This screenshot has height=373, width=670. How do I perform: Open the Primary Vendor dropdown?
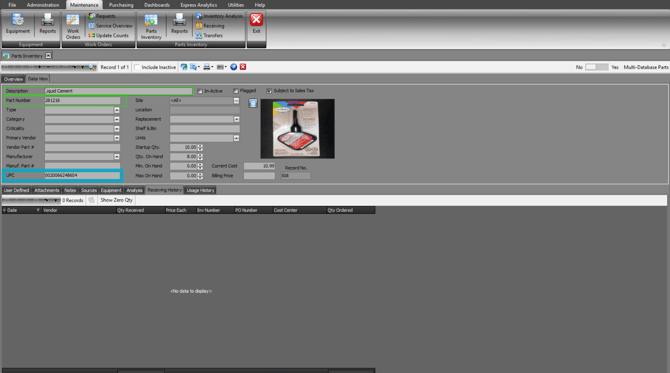[x=117, y=138]
